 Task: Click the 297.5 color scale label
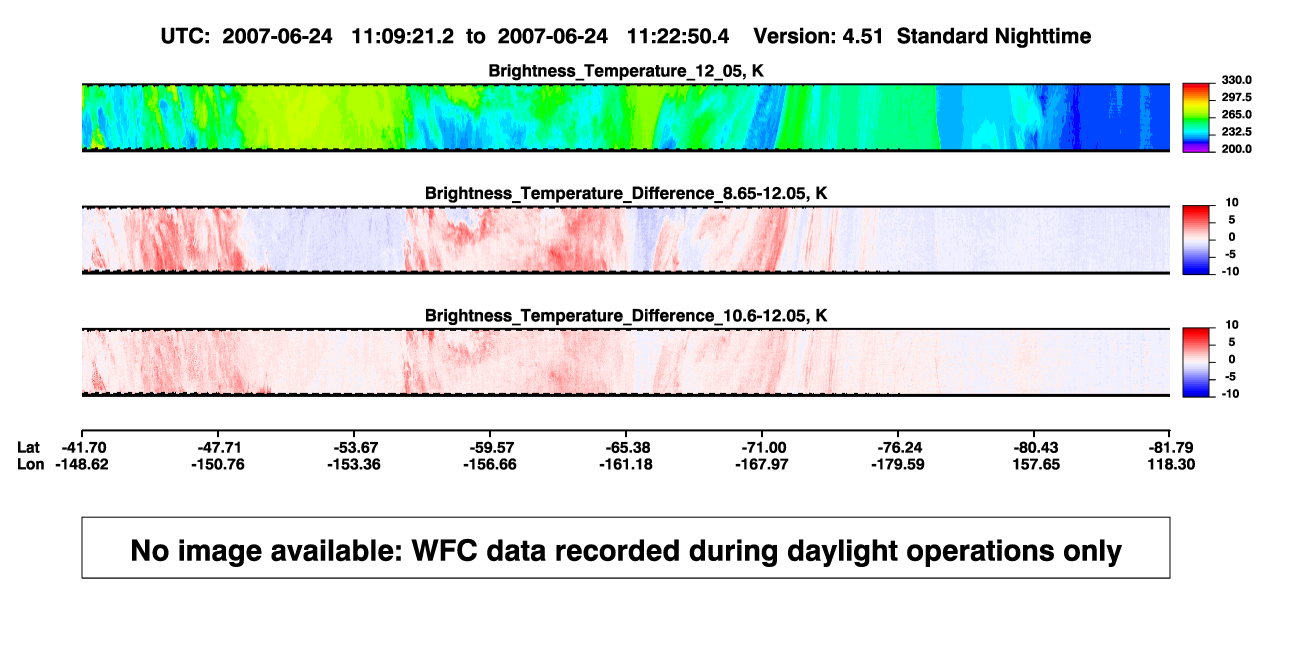click(x=1239, y=98)
